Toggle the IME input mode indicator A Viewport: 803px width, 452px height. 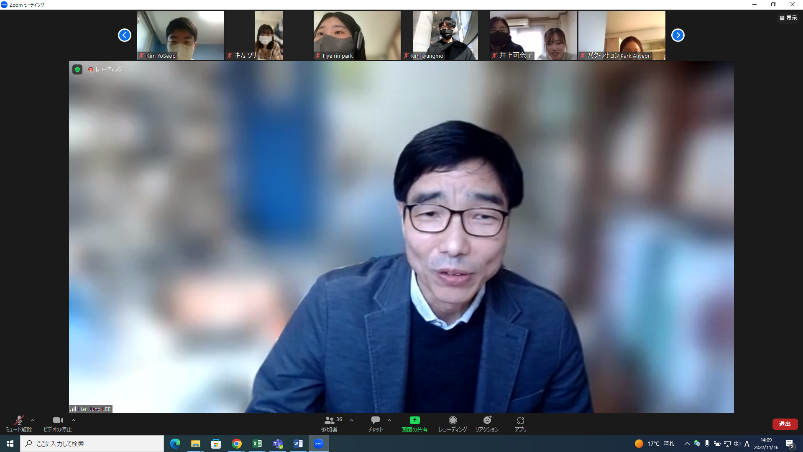click(x=747, y=443)
